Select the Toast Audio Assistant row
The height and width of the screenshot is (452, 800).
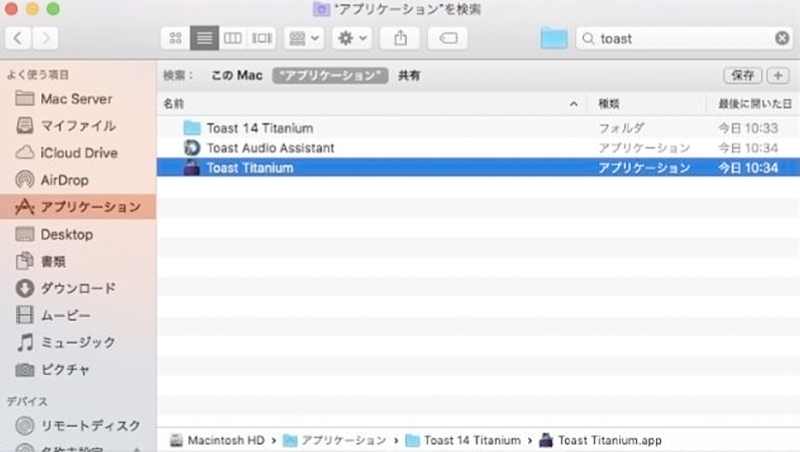point(478,148)
